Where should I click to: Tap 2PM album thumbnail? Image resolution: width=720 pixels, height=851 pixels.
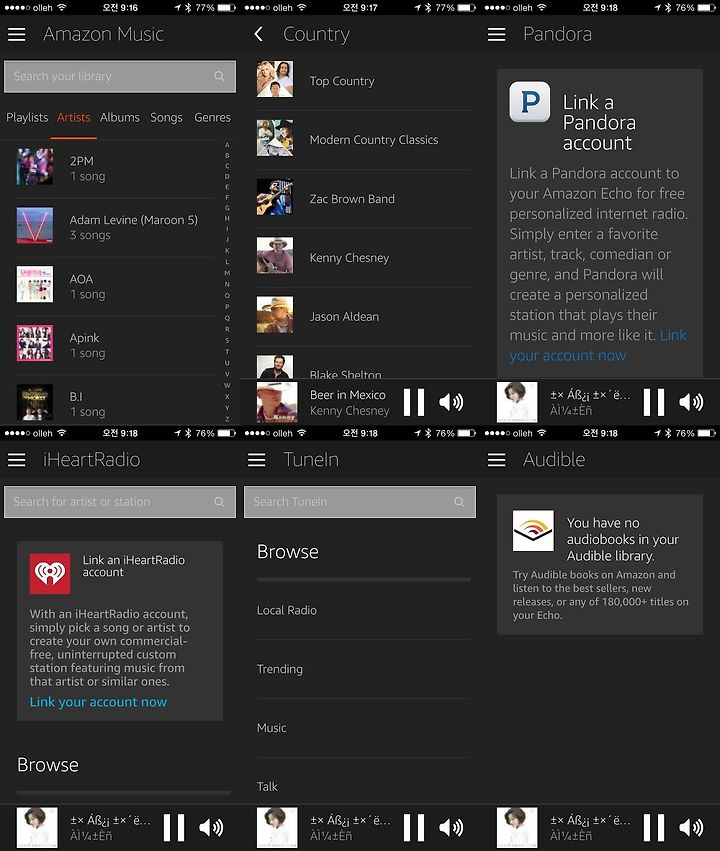coord(35,167)
